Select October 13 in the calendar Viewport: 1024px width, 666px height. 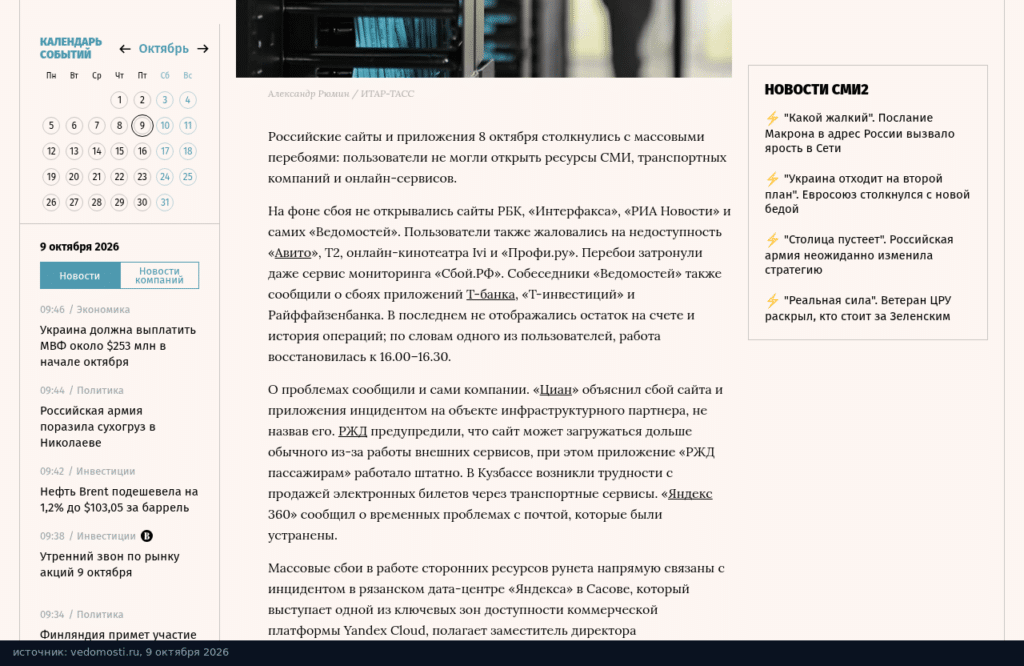(x=74, y=151)
